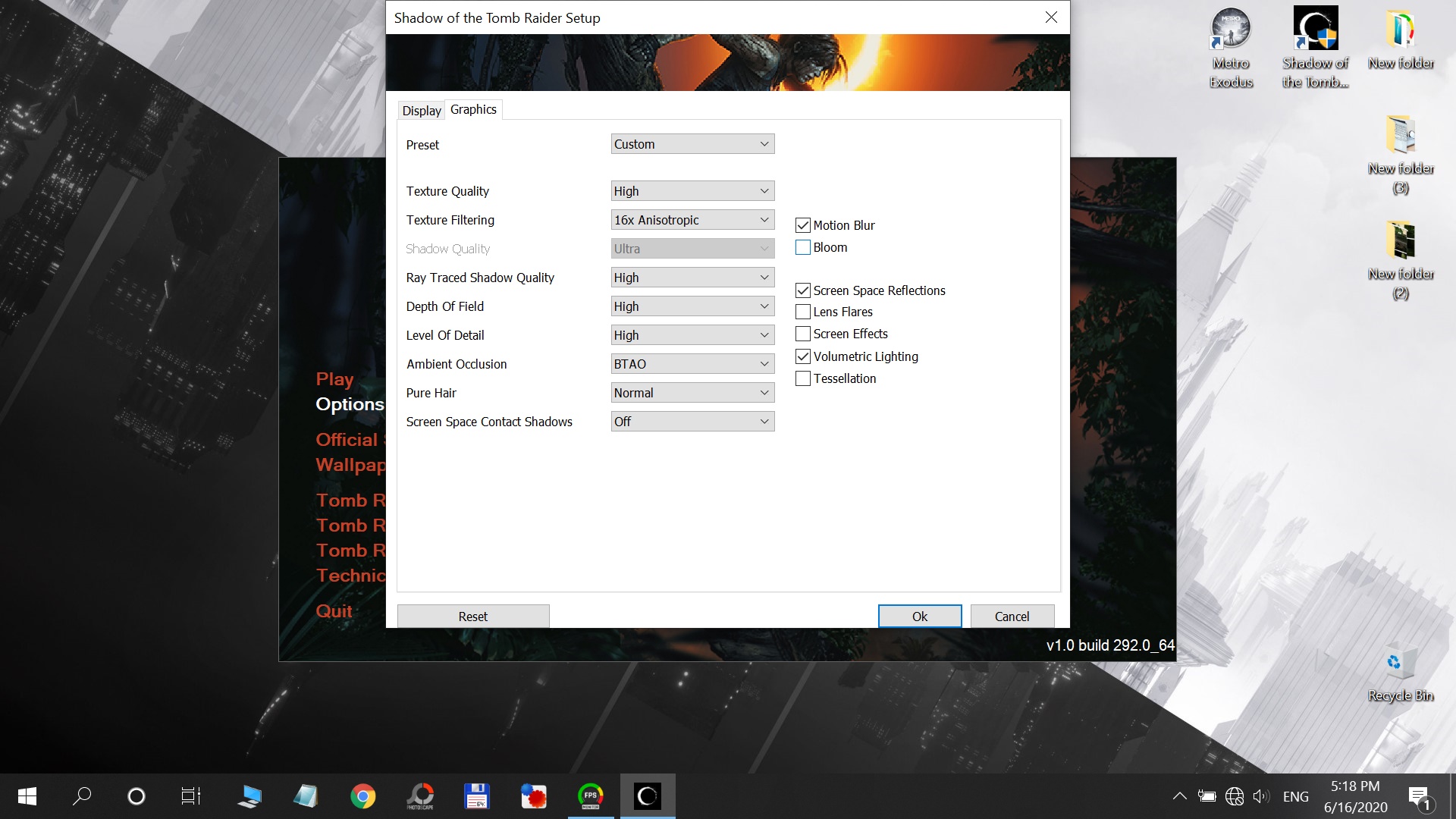The image size is (1456, 819).
Task: Disable the Motion Blur checkbox
Action: tap(802, 225)
